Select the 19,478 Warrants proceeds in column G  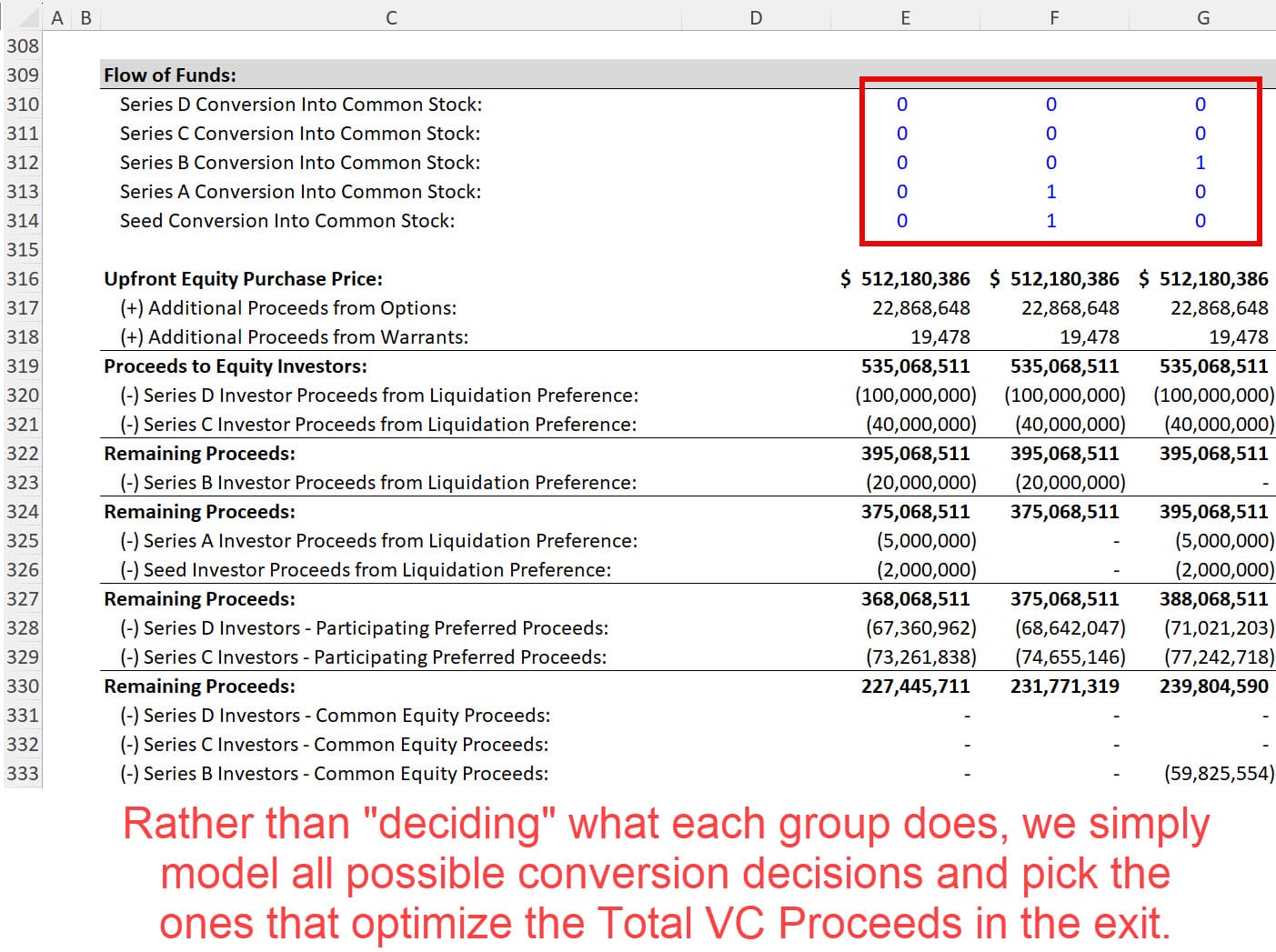click(1241, 336)
